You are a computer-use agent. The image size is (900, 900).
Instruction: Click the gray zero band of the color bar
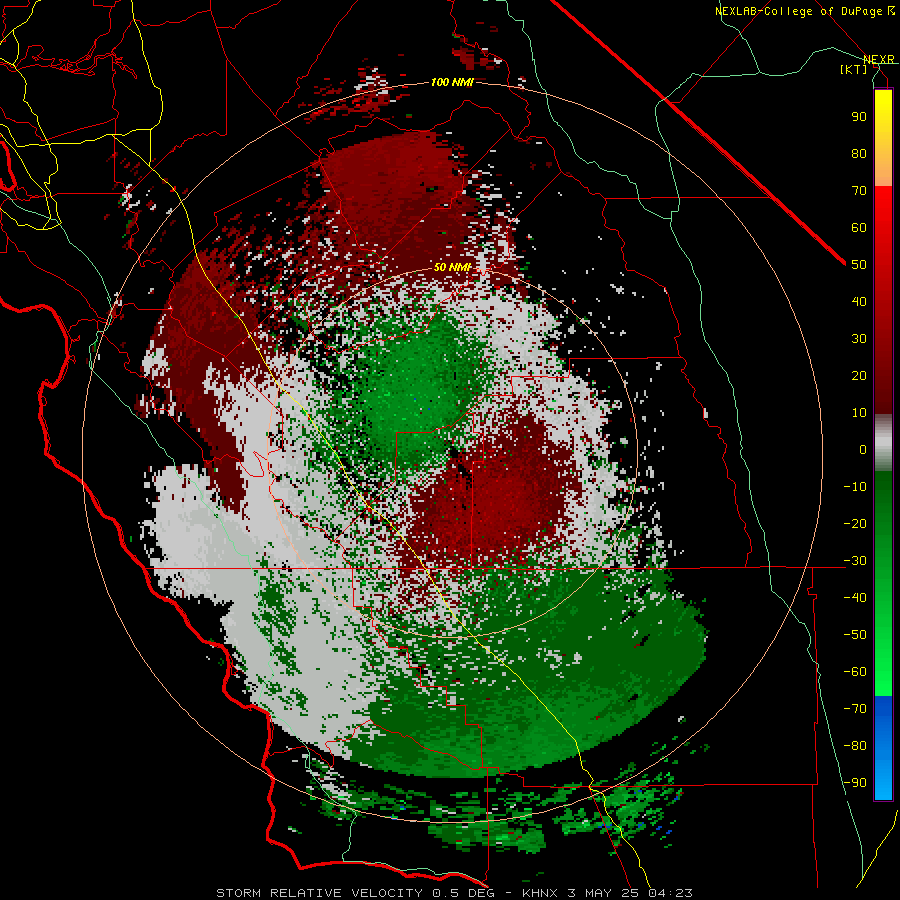pyautogui.click(x=883, y=442)
